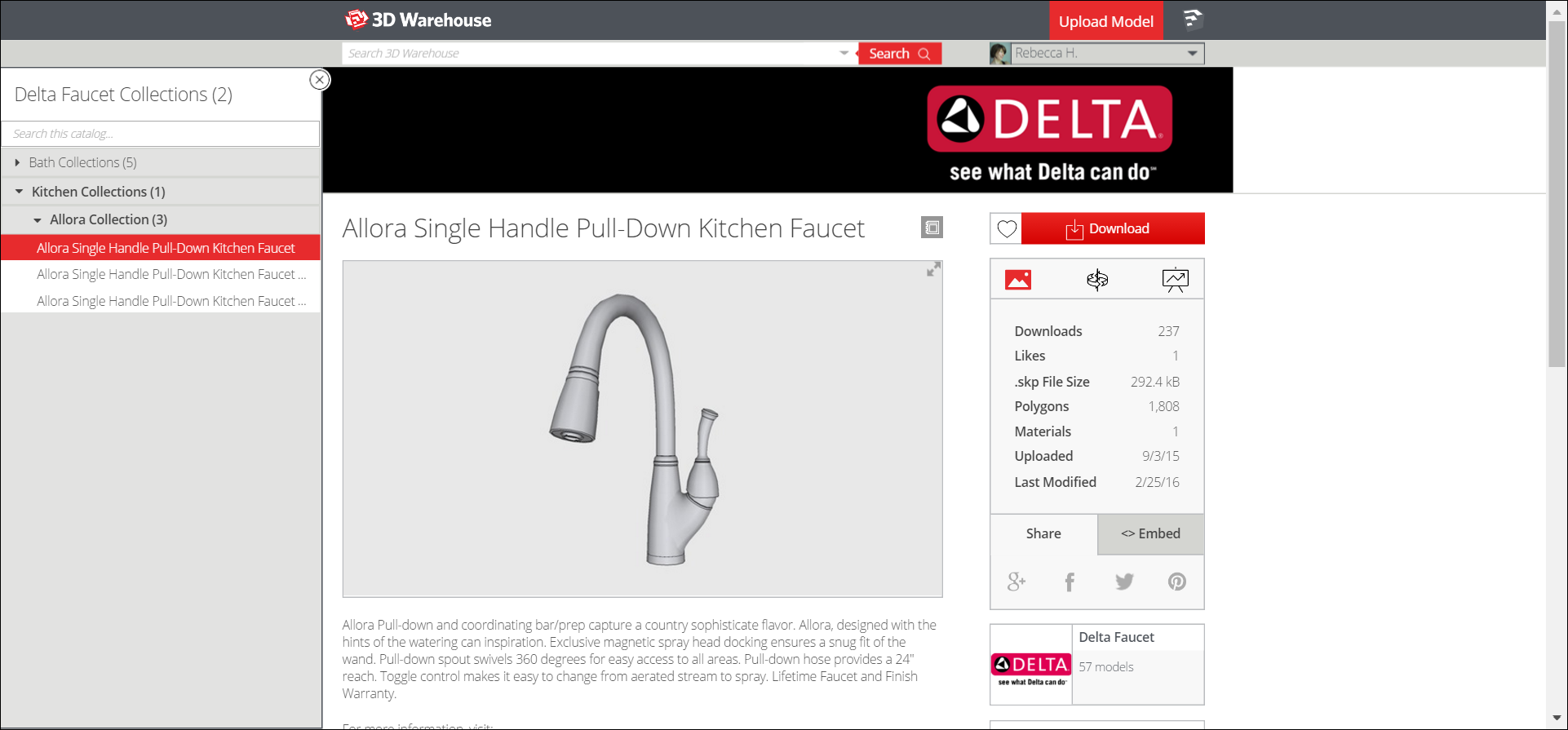
Task: Open the Upload Model page
Action: pyautogui.click(x=1105, y=21)
